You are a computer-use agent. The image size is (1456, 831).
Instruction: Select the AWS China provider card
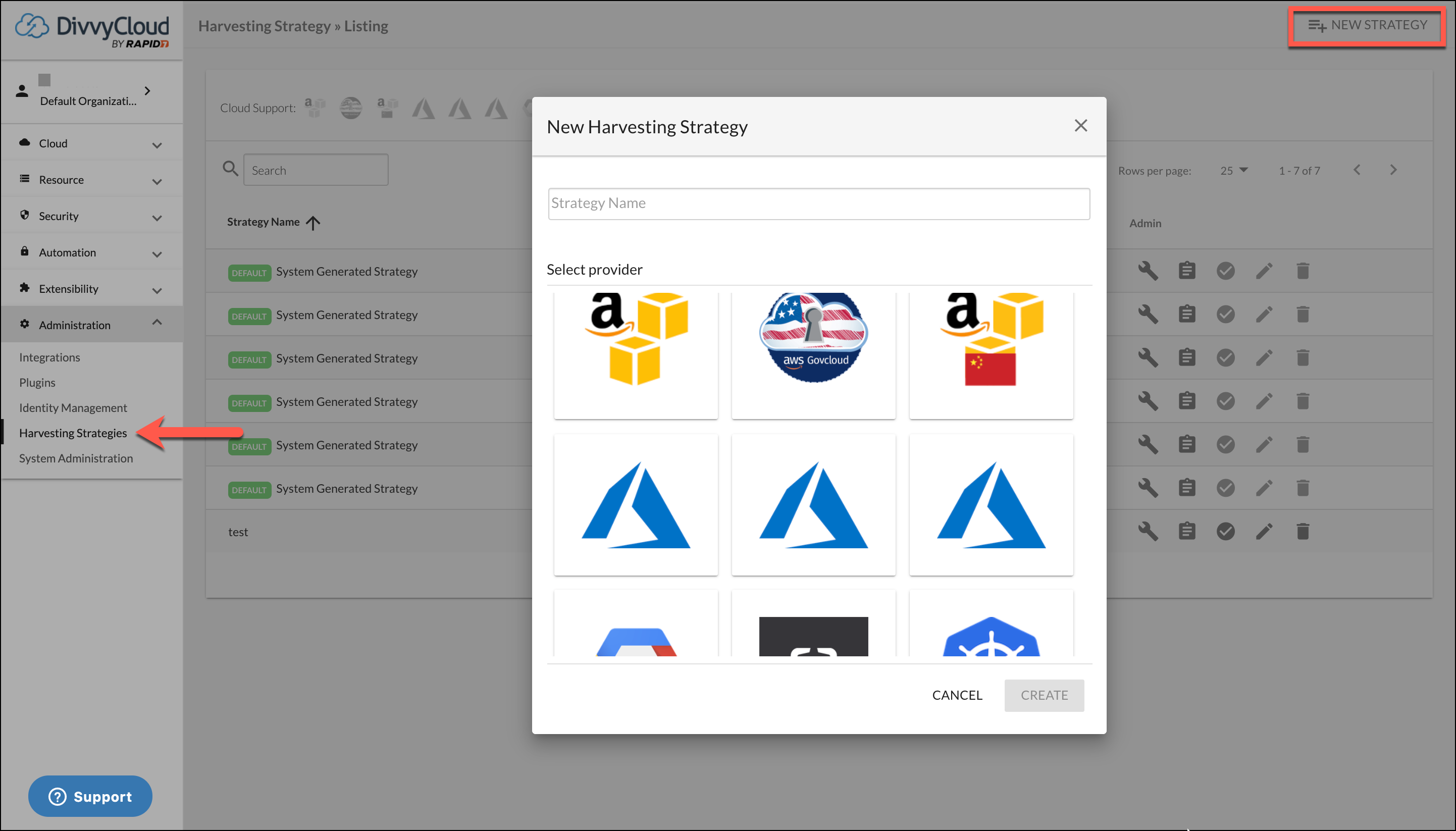pos(992,355)
